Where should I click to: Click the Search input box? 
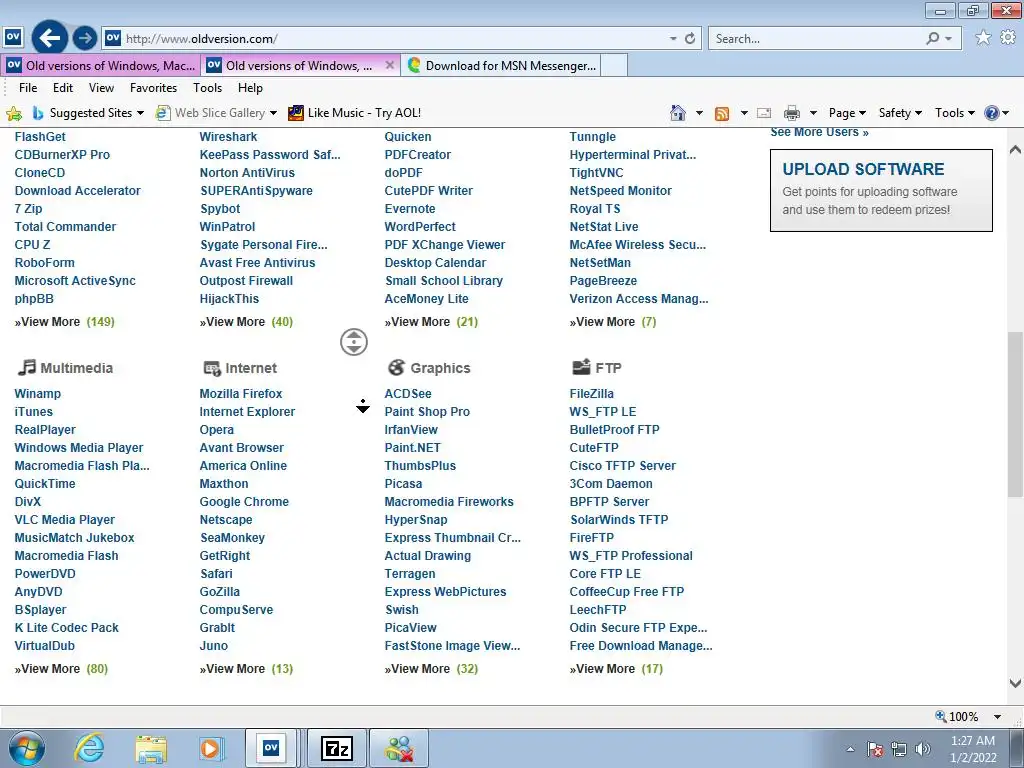(816, 39)
